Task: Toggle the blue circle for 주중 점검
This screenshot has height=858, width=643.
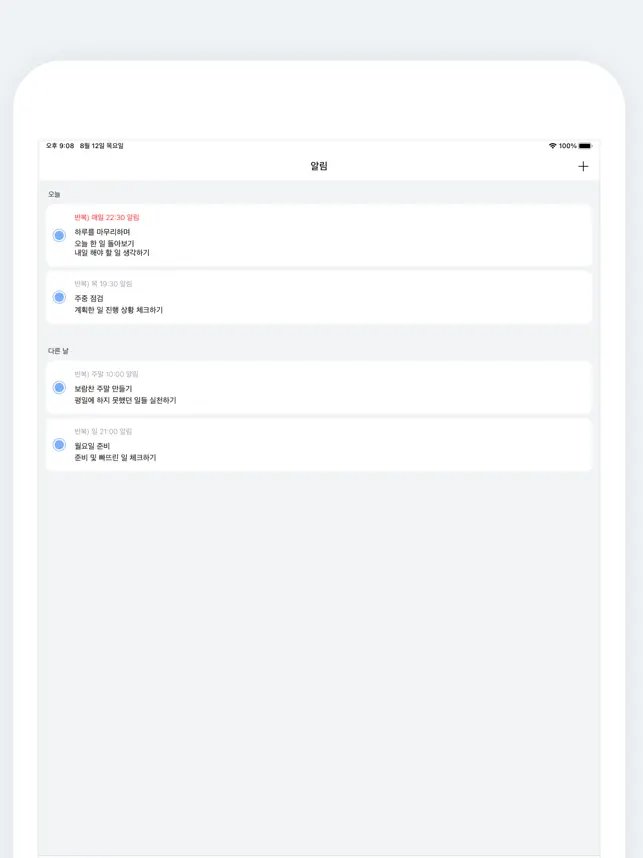Action: [x=59, y=297]
